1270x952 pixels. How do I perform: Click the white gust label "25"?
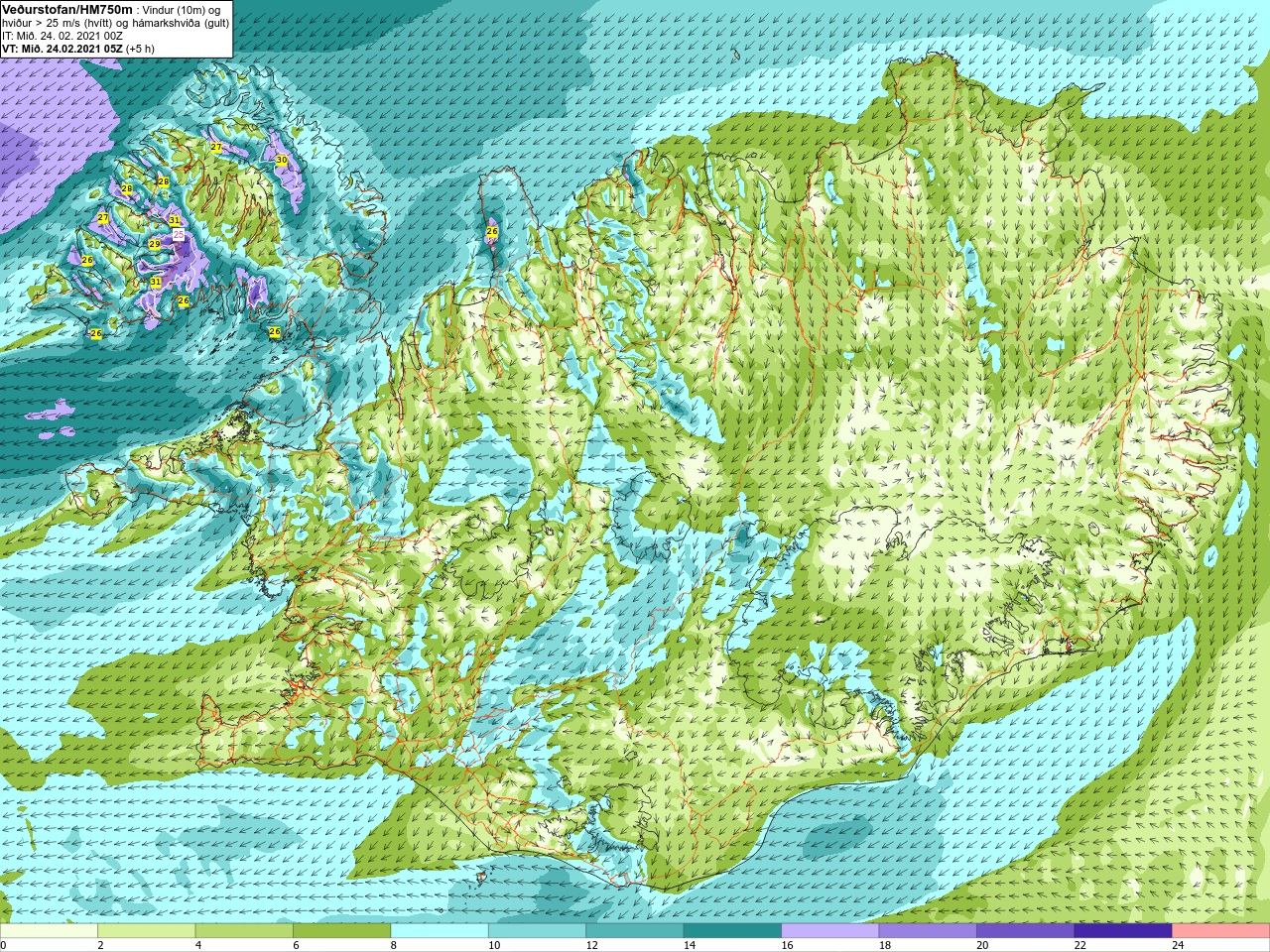click(x=179, y=235)
